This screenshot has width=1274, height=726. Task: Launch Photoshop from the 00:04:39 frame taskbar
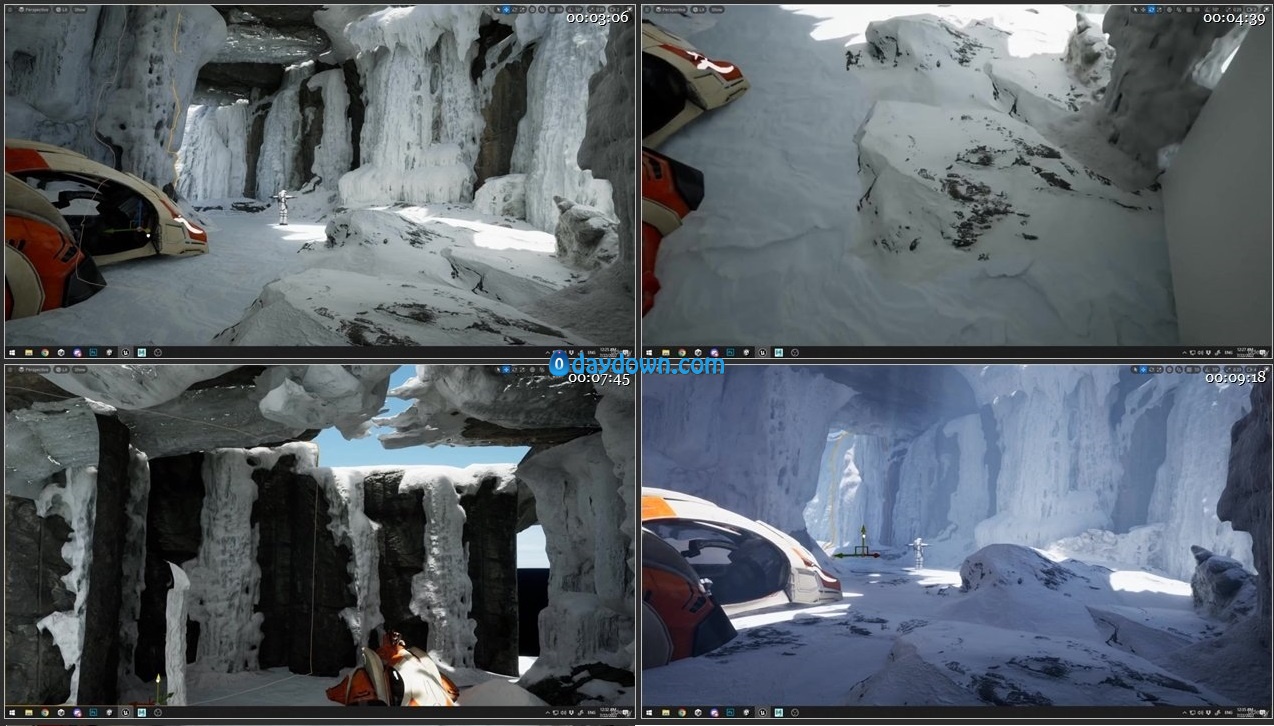tap(730, 352)
